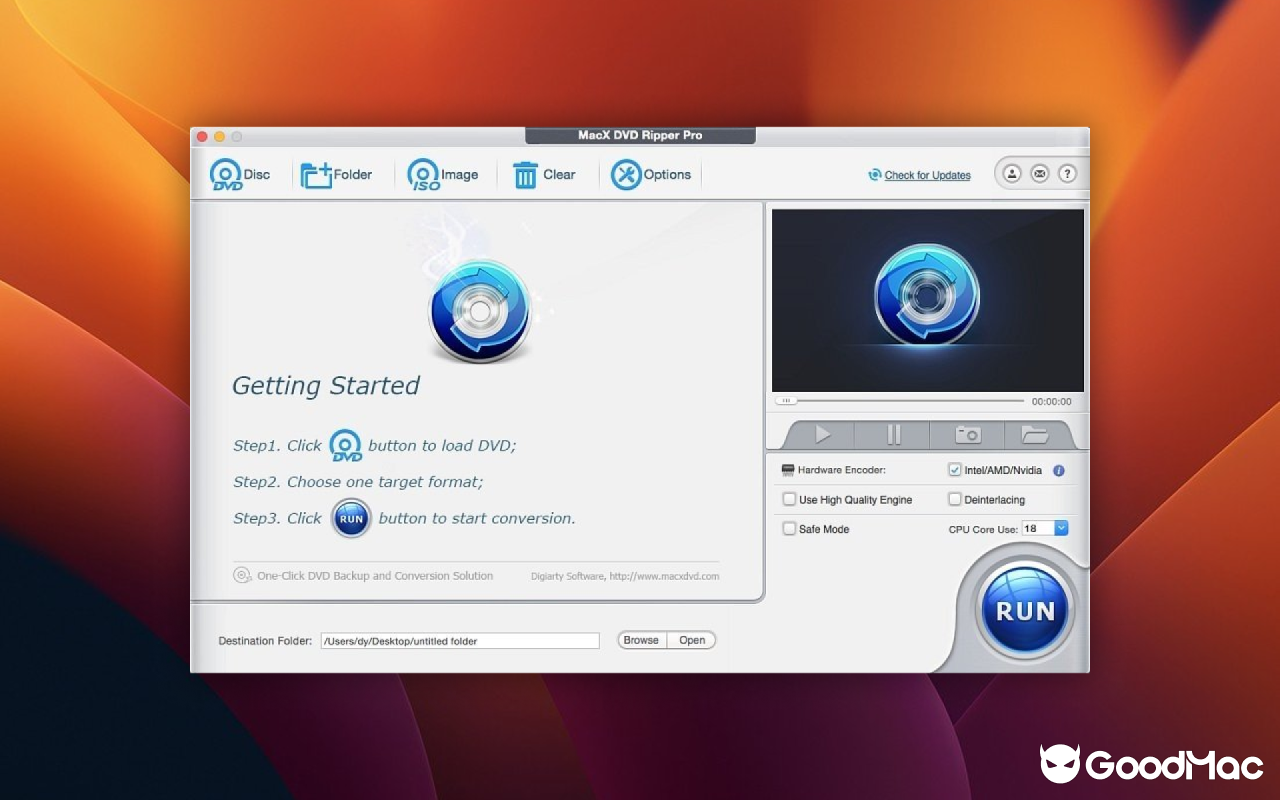Contact support via the email icon
Viewport: 1280px width, 800px height.
(x=1039, y=172)
